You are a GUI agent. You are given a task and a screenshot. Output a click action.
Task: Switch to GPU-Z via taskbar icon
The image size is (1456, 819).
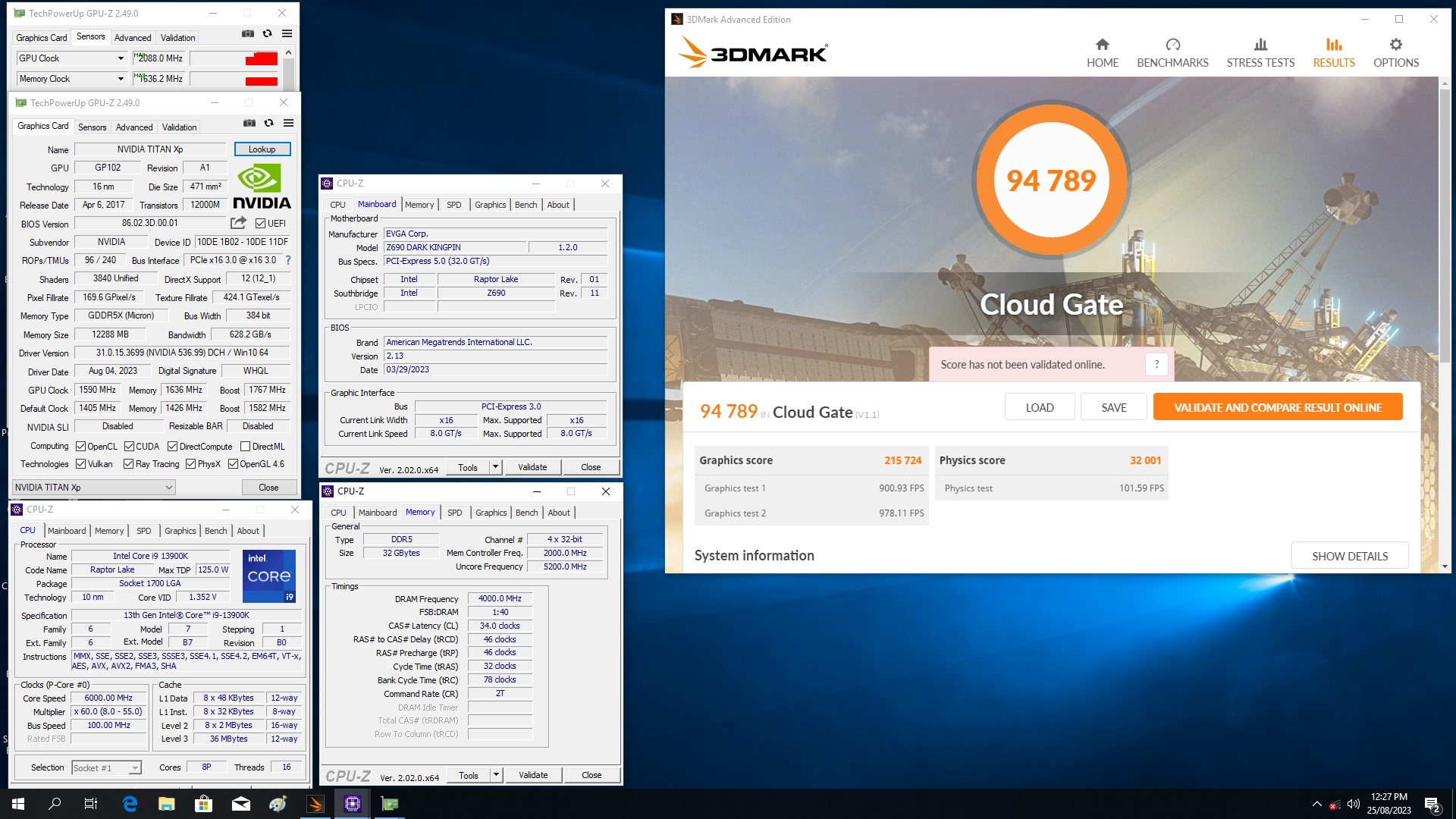tap(390, 804)
